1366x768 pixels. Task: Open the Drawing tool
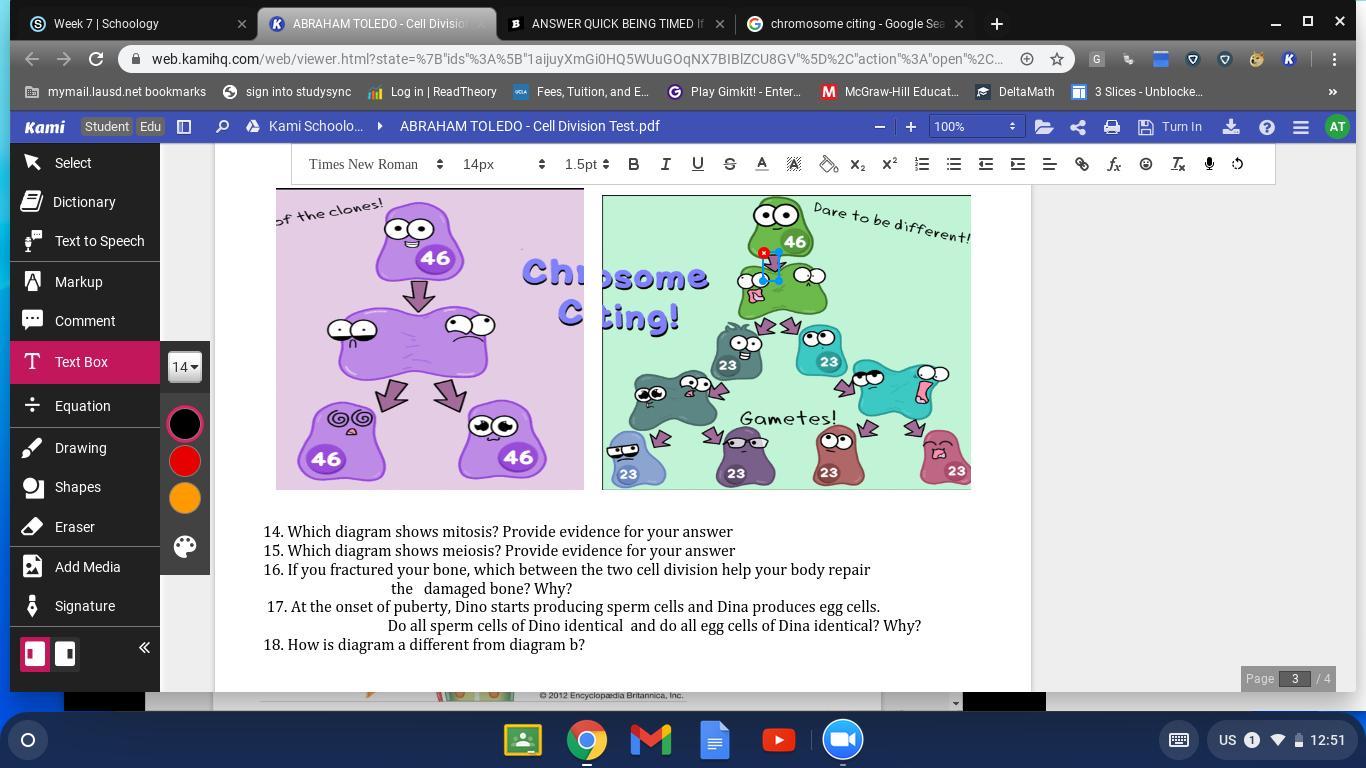(80, 448)
